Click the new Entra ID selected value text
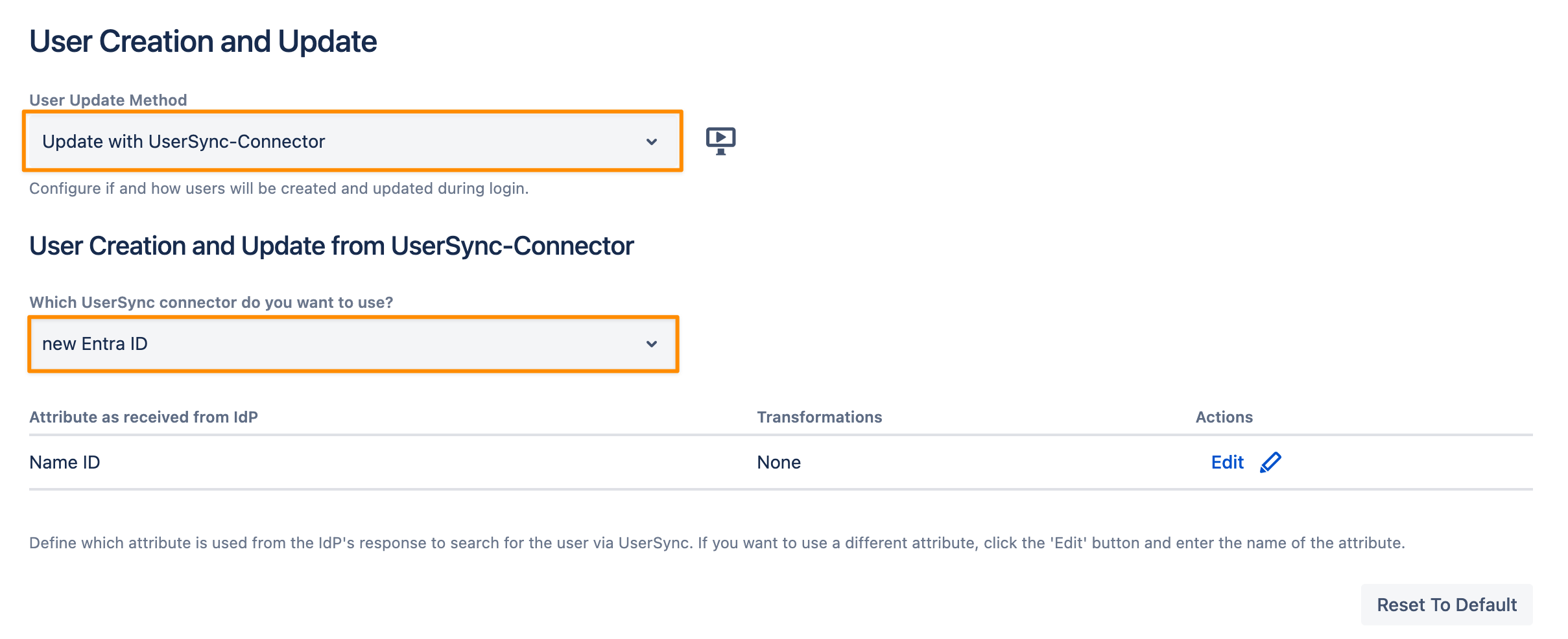 click(95, 344)
